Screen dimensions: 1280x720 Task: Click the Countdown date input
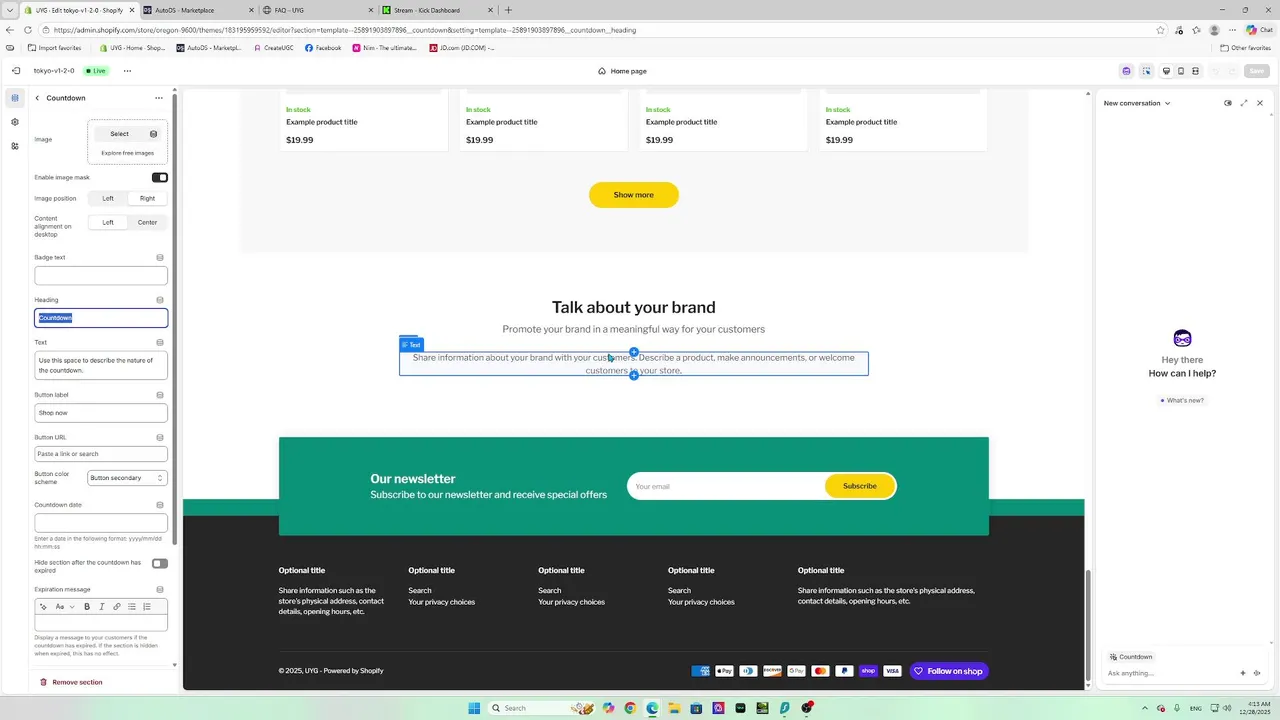click(x=101, y=522)
